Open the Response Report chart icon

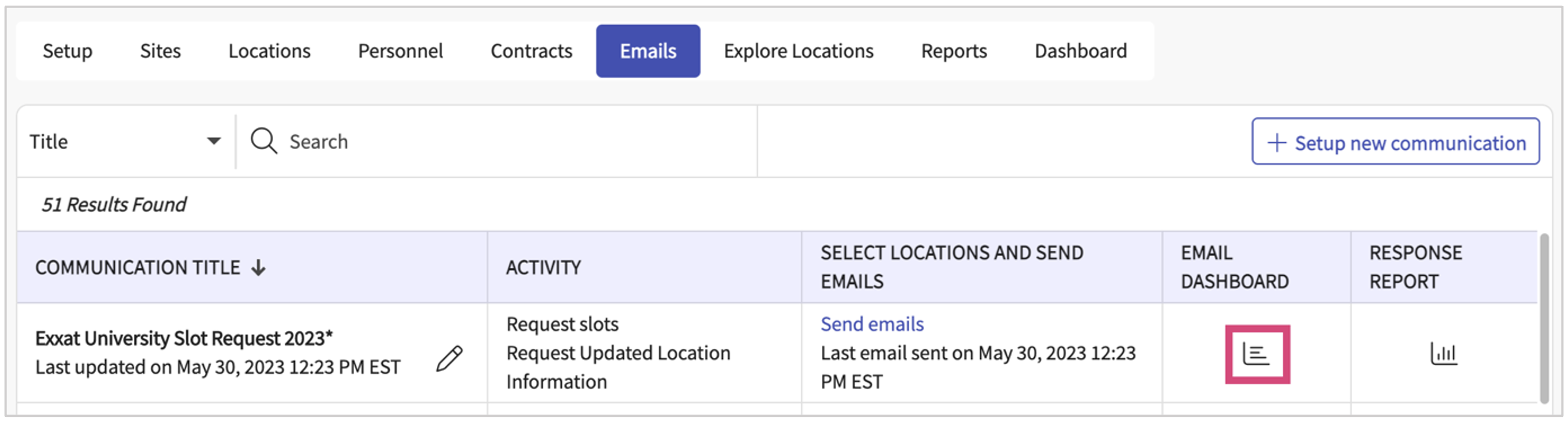point(1443,353)
